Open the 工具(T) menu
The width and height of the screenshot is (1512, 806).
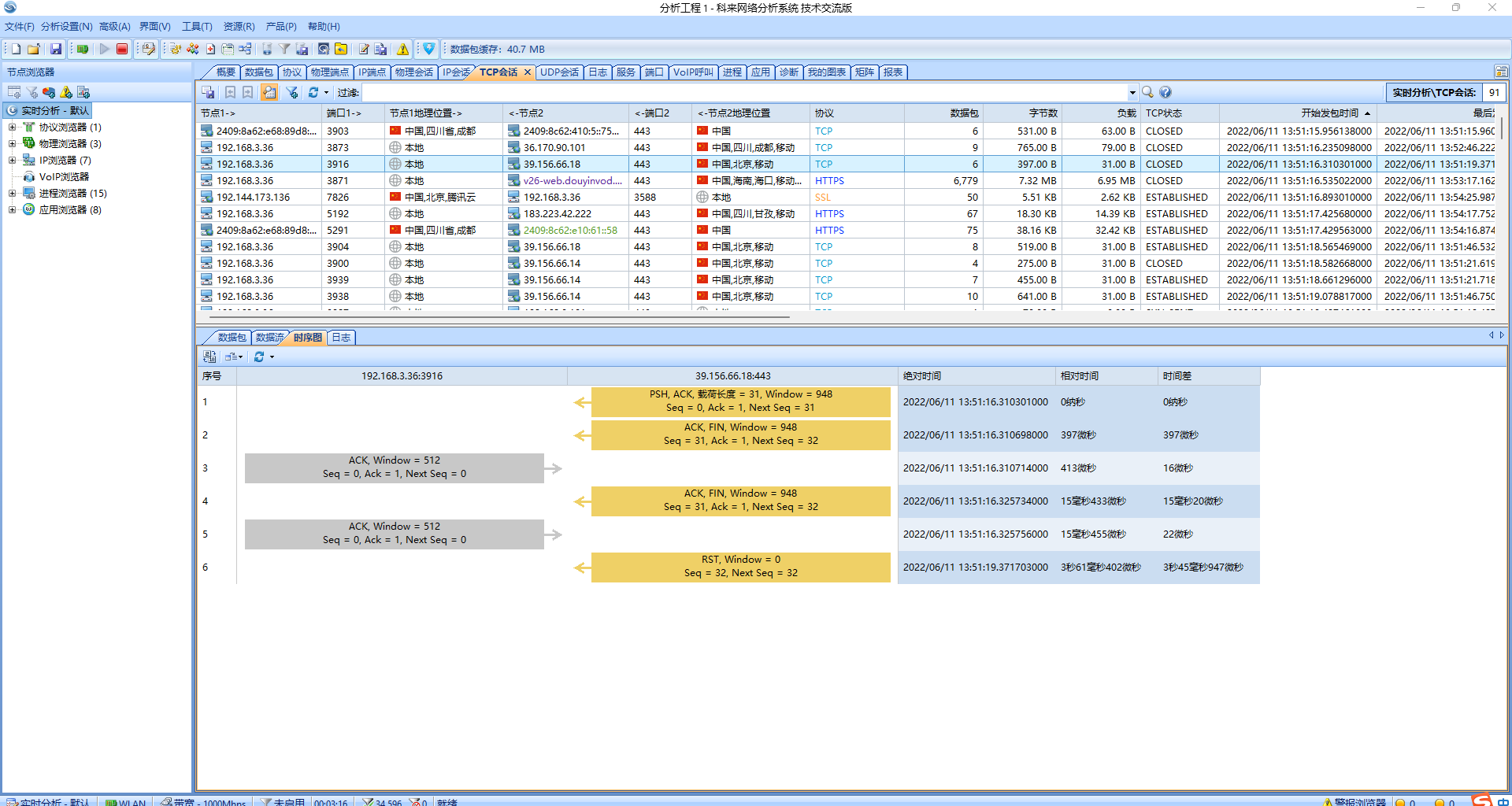coord(197,27)
